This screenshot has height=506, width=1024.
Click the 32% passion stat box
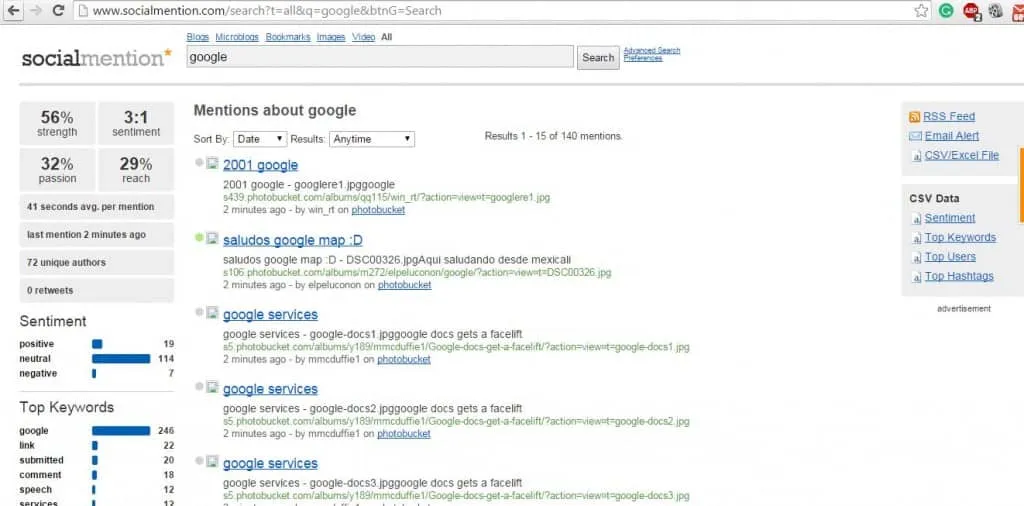(57, 170)
